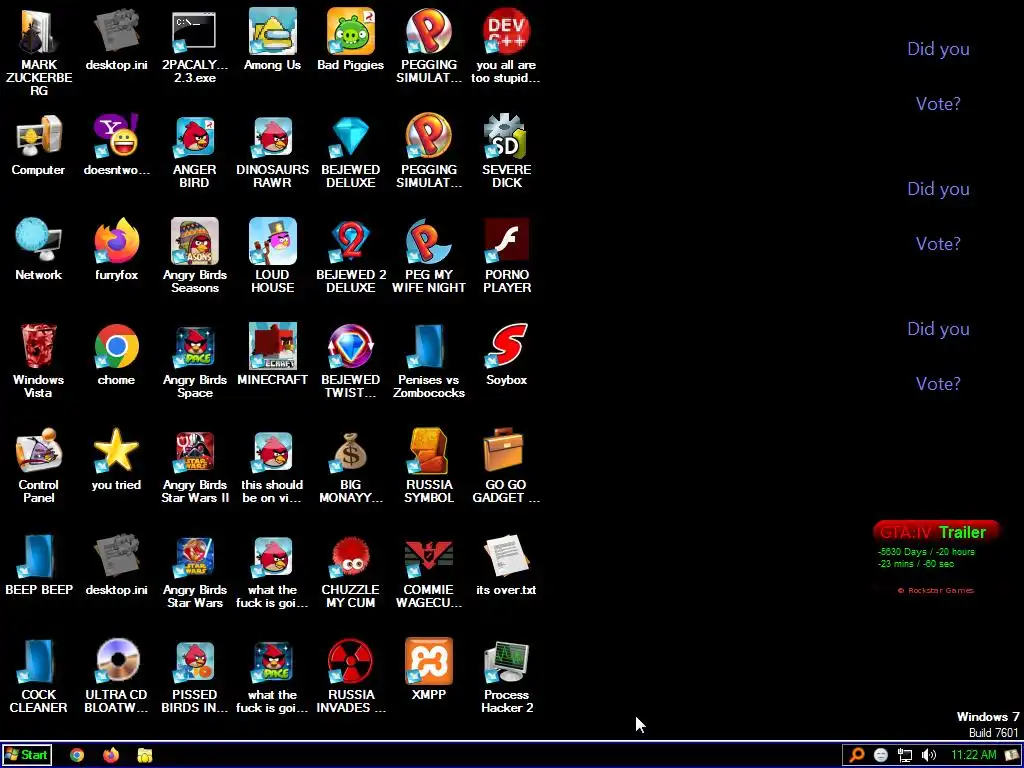Open the Angry Birds Star Wars shortcut
Viewport: 1024px width, 768px height.
(194, 557)
